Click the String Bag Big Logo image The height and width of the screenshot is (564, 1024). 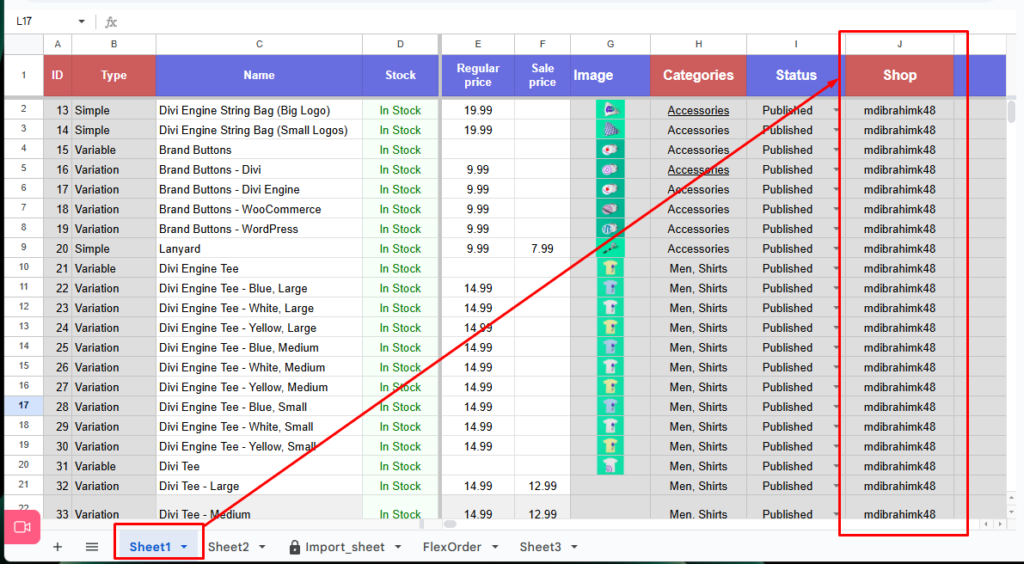pyautogui.click(x=610, y=110)
